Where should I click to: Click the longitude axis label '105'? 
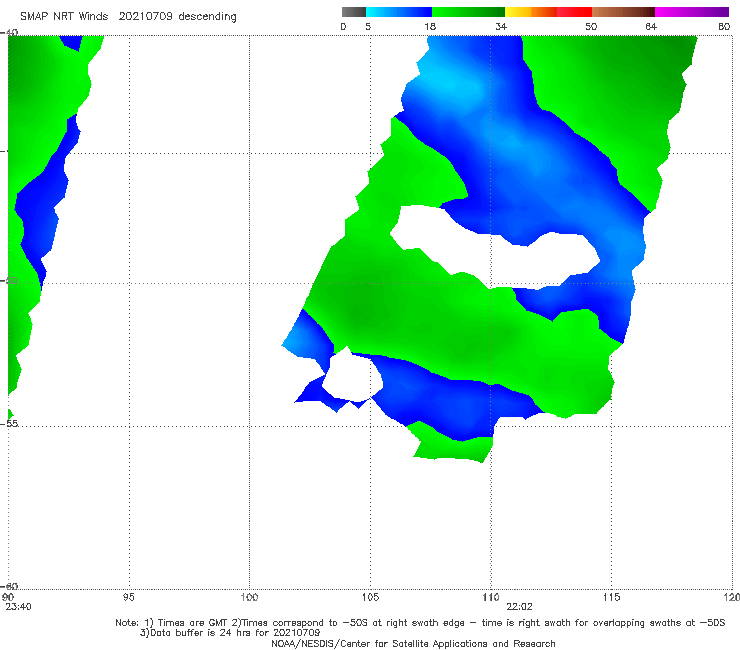click(370, 598)
